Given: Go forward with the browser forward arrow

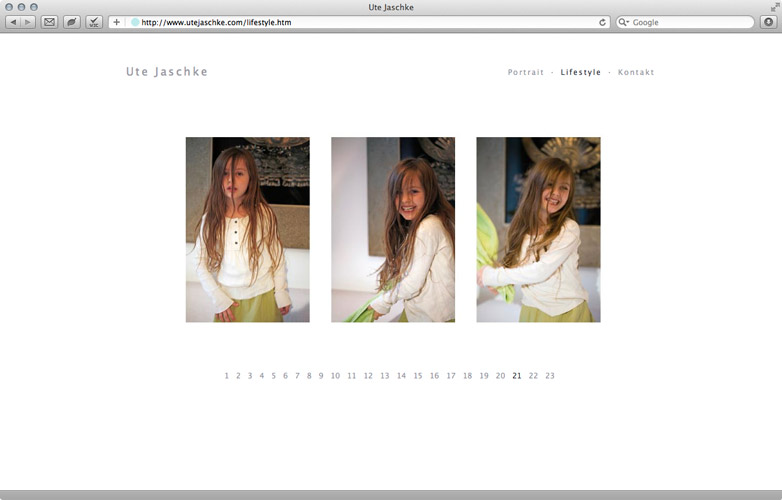Looking at the screenshot, I should click(x=28, y=22).
